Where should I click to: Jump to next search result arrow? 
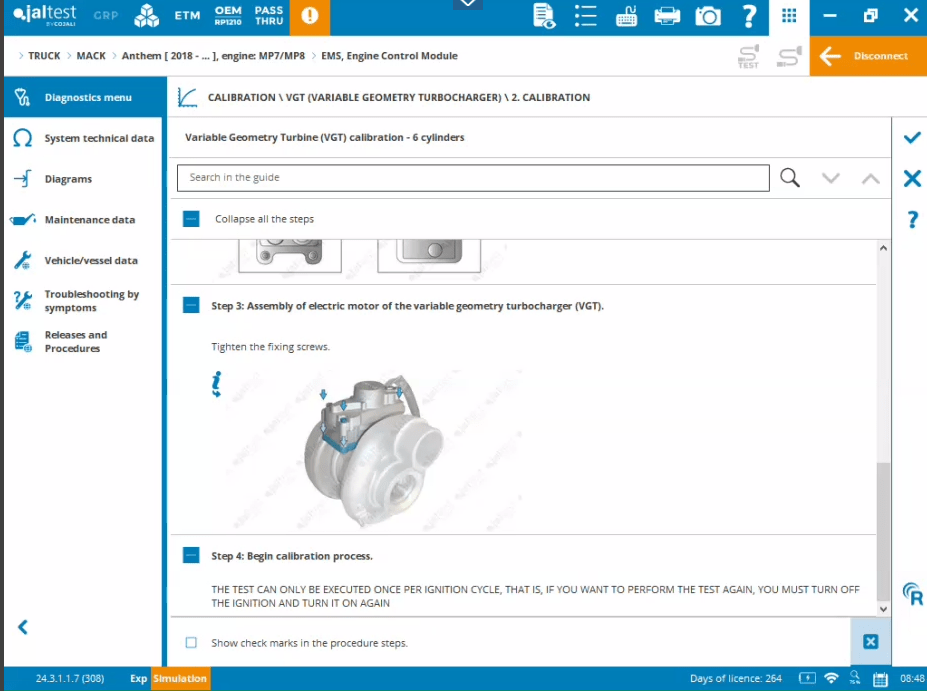[x=830, y=178]
